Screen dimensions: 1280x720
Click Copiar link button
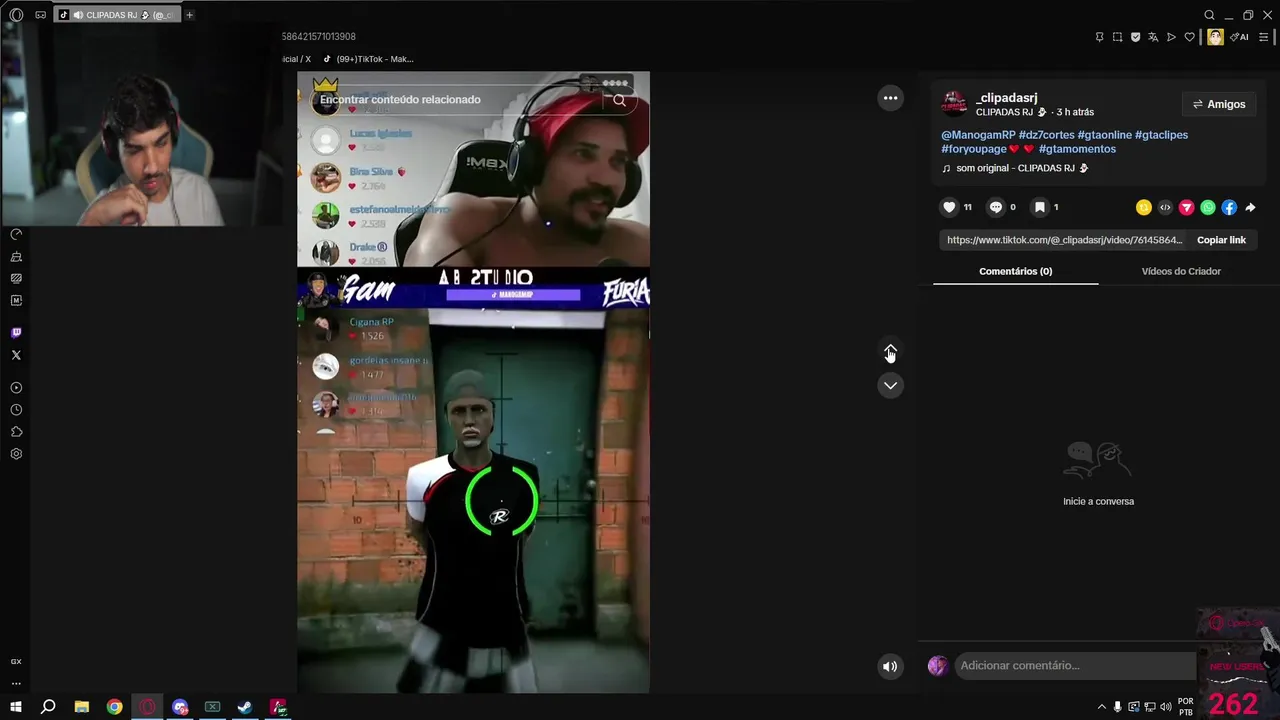1221,240
